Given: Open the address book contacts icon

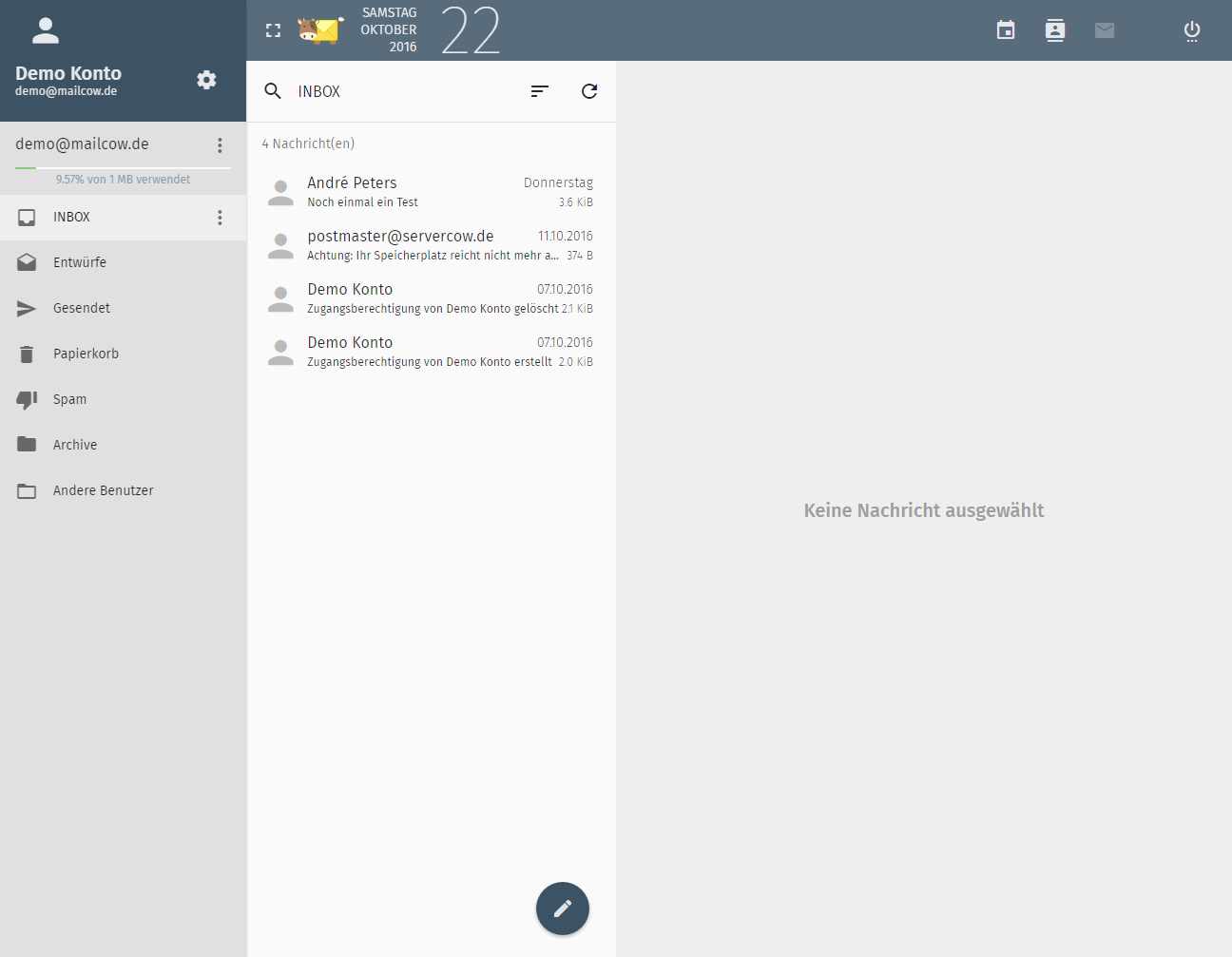Looking at the screenshot, I should point(1055,30).
